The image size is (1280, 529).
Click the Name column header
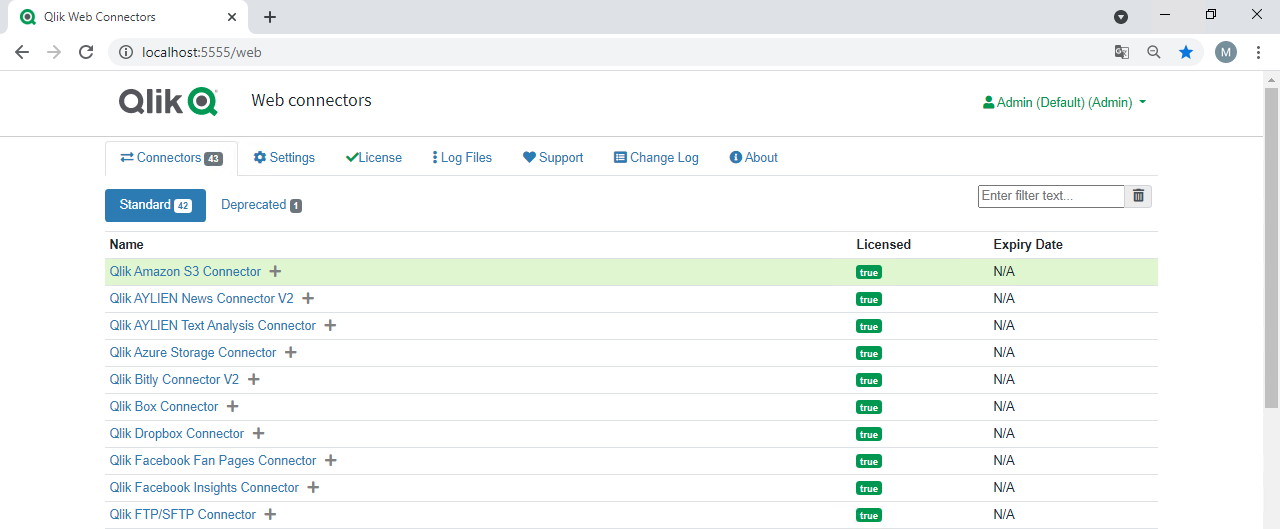point(127,245)
